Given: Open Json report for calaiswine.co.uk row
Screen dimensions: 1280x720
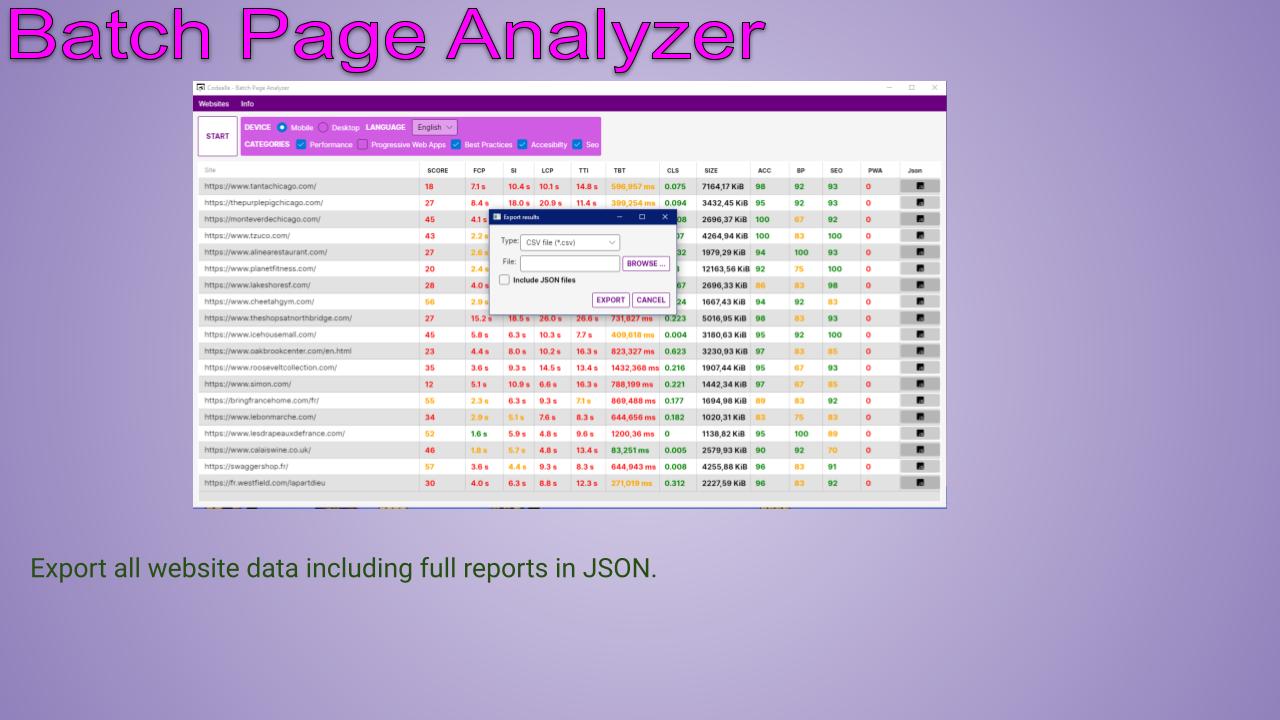Looking at the screenshot, I should point(919,450).
